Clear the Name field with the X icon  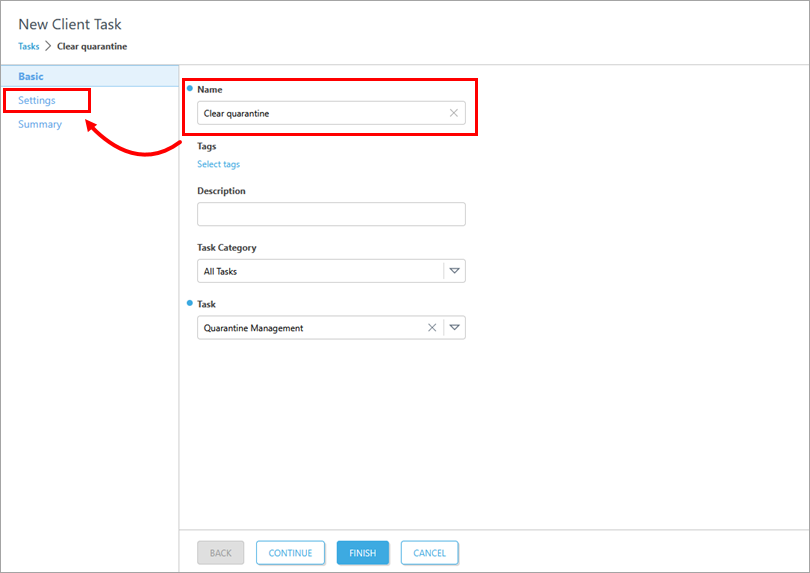(x=453, y=113)
